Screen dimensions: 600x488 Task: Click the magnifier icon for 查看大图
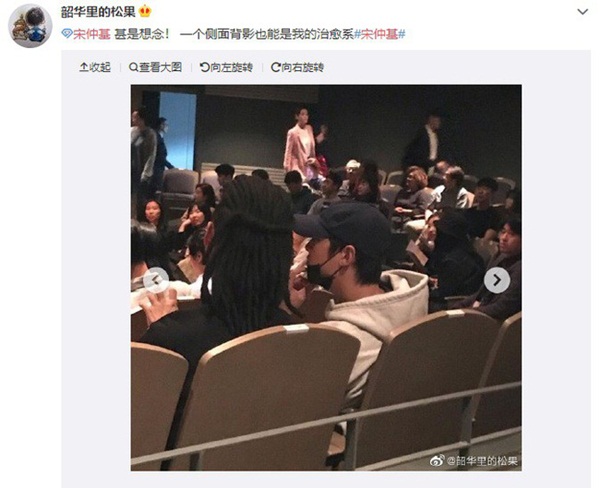[x=133, y=67]
